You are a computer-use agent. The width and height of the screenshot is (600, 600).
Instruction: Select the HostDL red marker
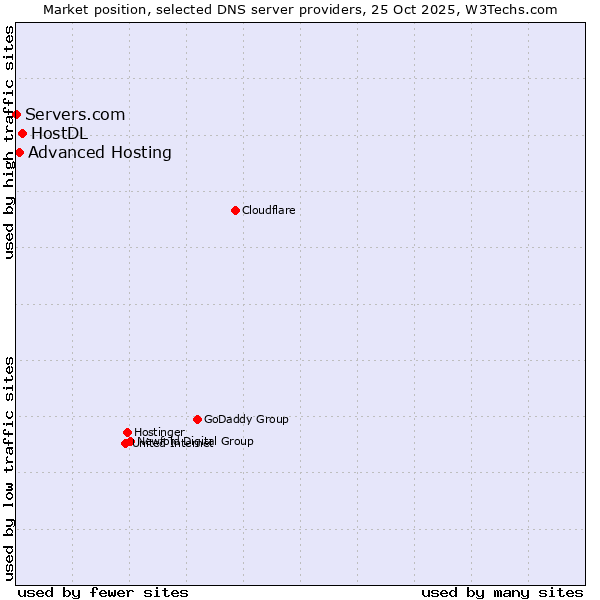pyautogui.click(x=22, y=133)
